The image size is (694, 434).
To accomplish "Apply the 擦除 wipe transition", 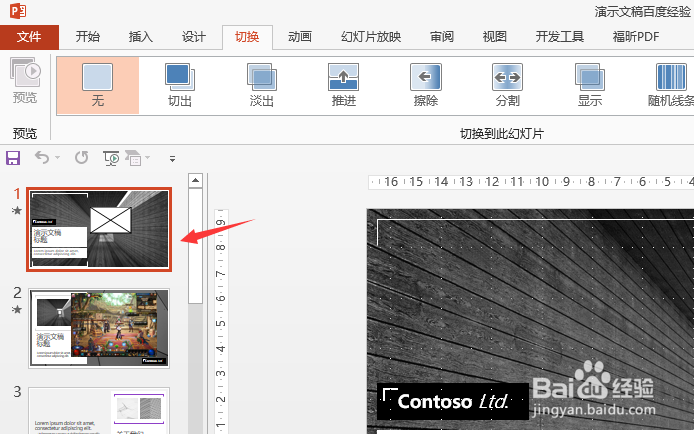I will click(426, 85).
